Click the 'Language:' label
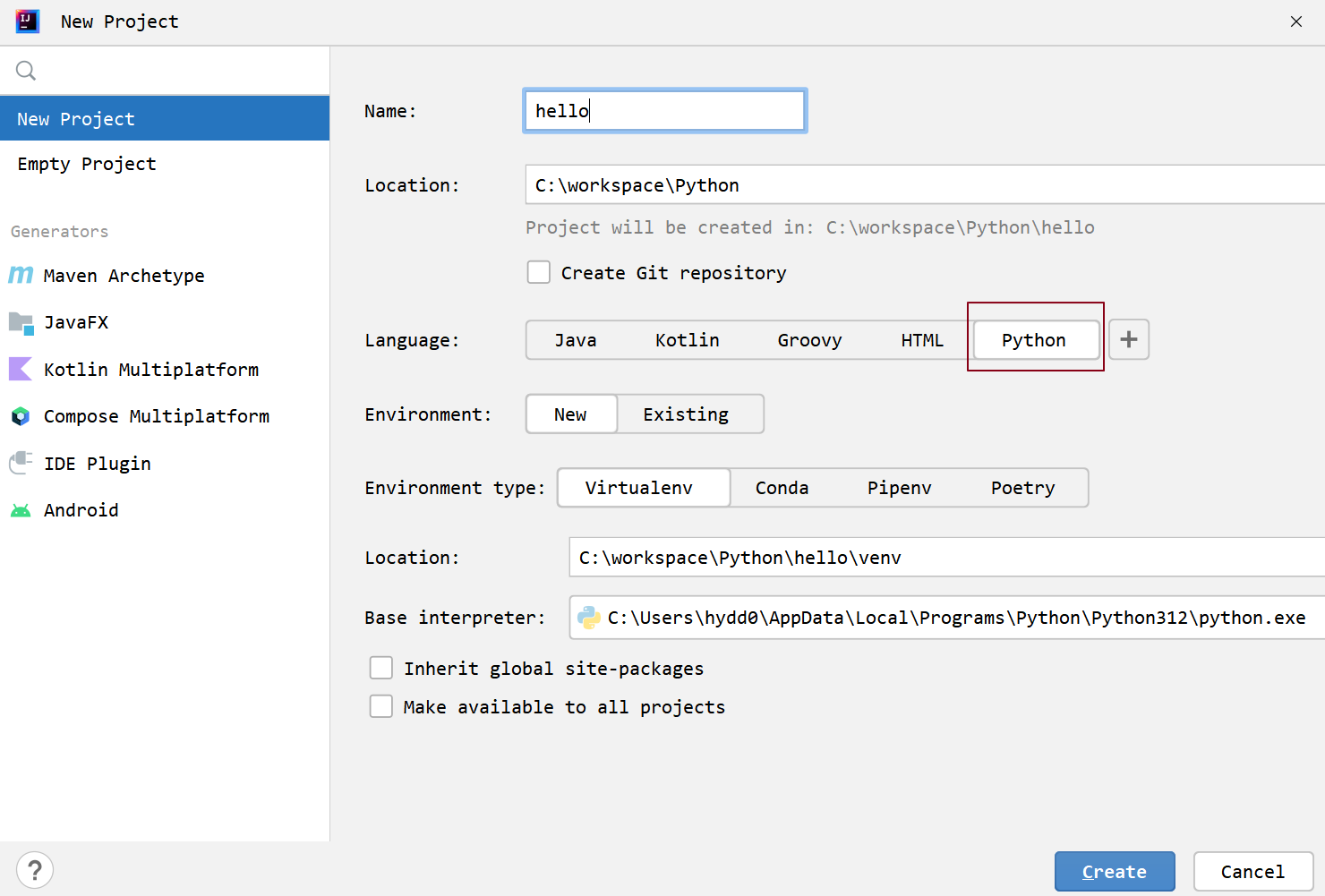 (412, 340)
